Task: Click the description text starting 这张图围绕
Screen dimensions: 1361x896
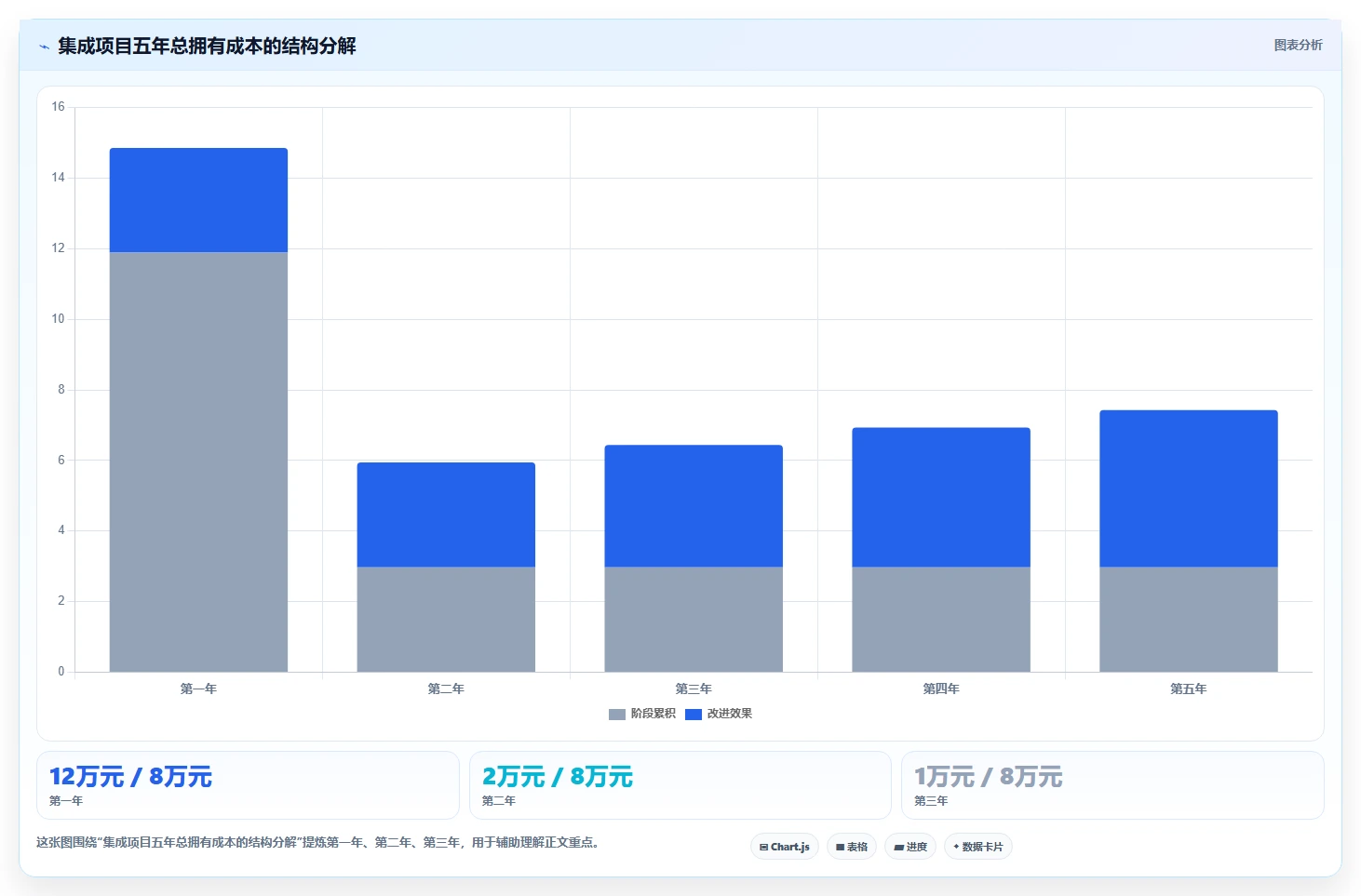Action: pos(319,843)
